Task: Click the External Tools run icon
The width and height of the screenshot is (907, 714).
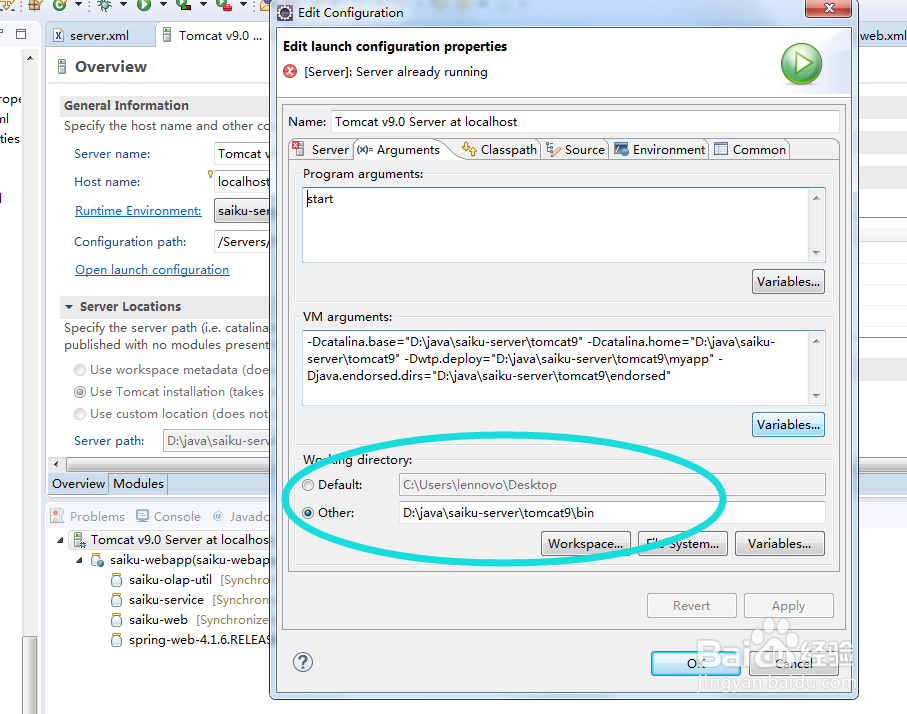Action: click(224, 5)
